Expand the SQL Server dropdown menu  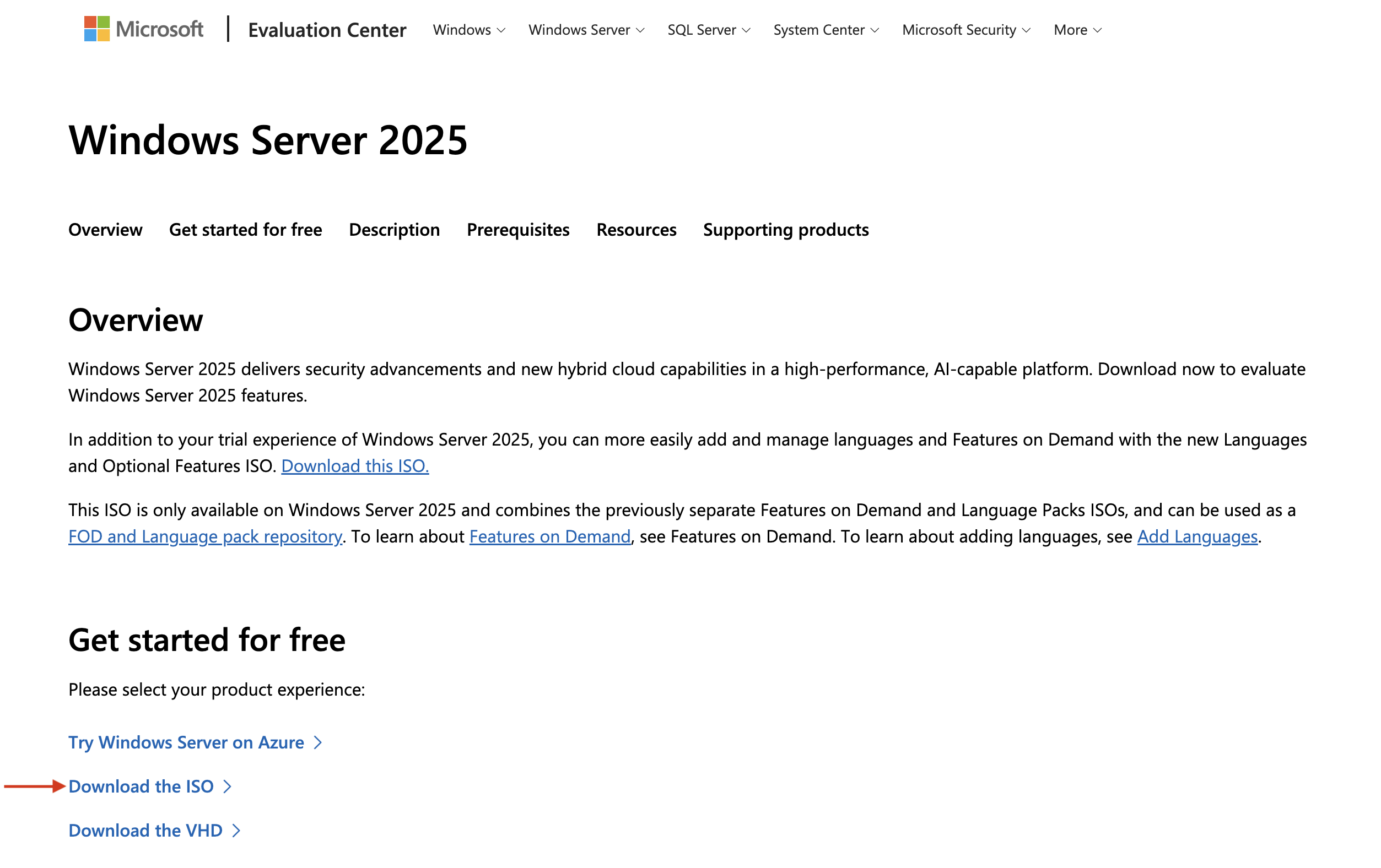click(708, 30)
